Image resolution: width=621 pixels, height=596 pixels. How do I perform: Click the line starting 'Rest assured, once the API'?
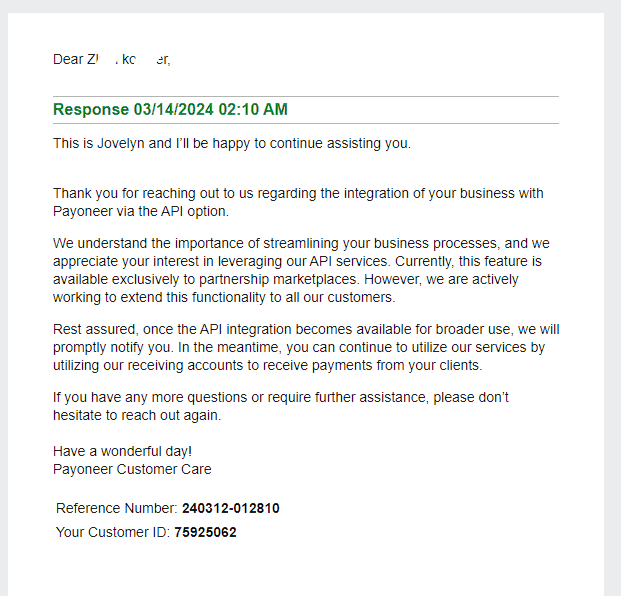tap(306, 329)
